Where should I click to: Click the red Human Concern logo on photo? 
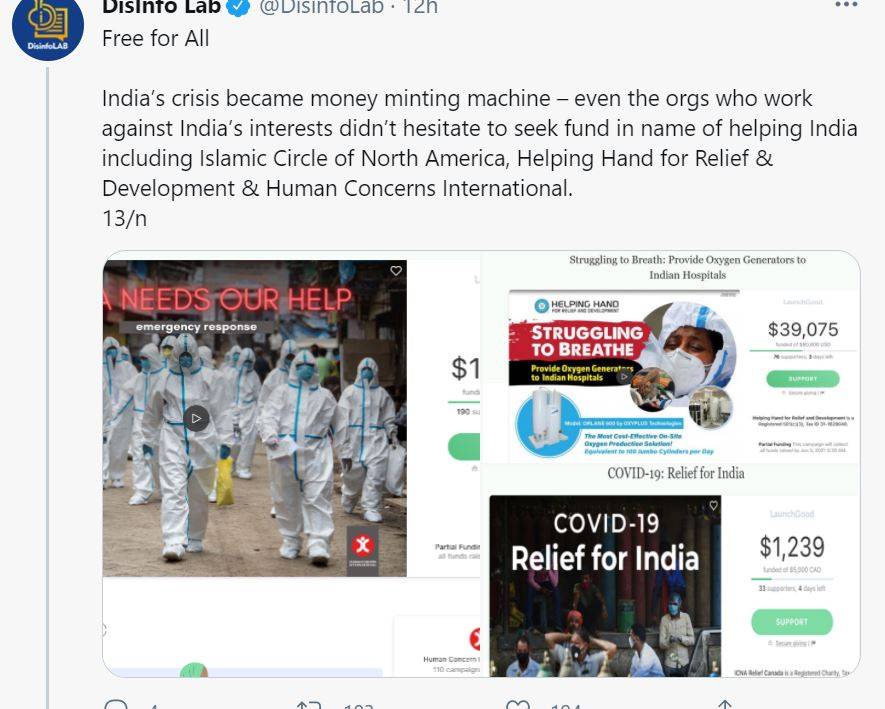[362, 545]
